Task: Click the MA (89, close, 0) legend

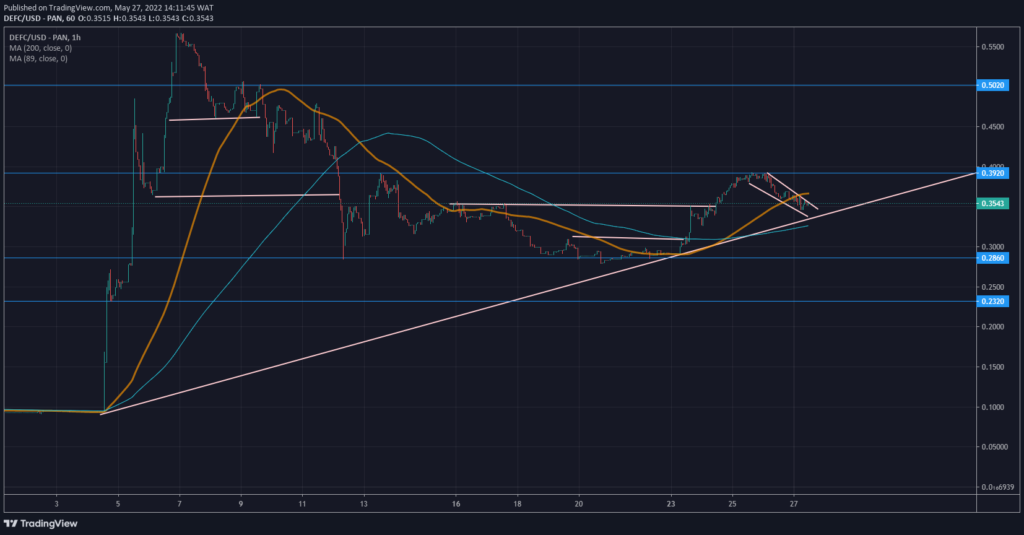Action: pos(38,59)
